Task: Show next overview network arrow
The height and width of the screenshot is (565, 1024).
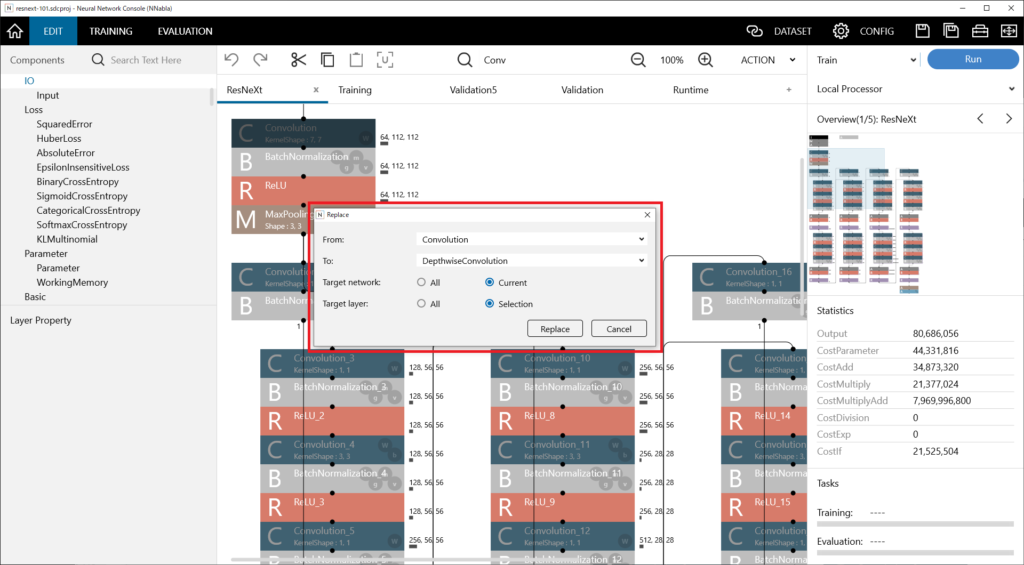Action: point(1008,118)
